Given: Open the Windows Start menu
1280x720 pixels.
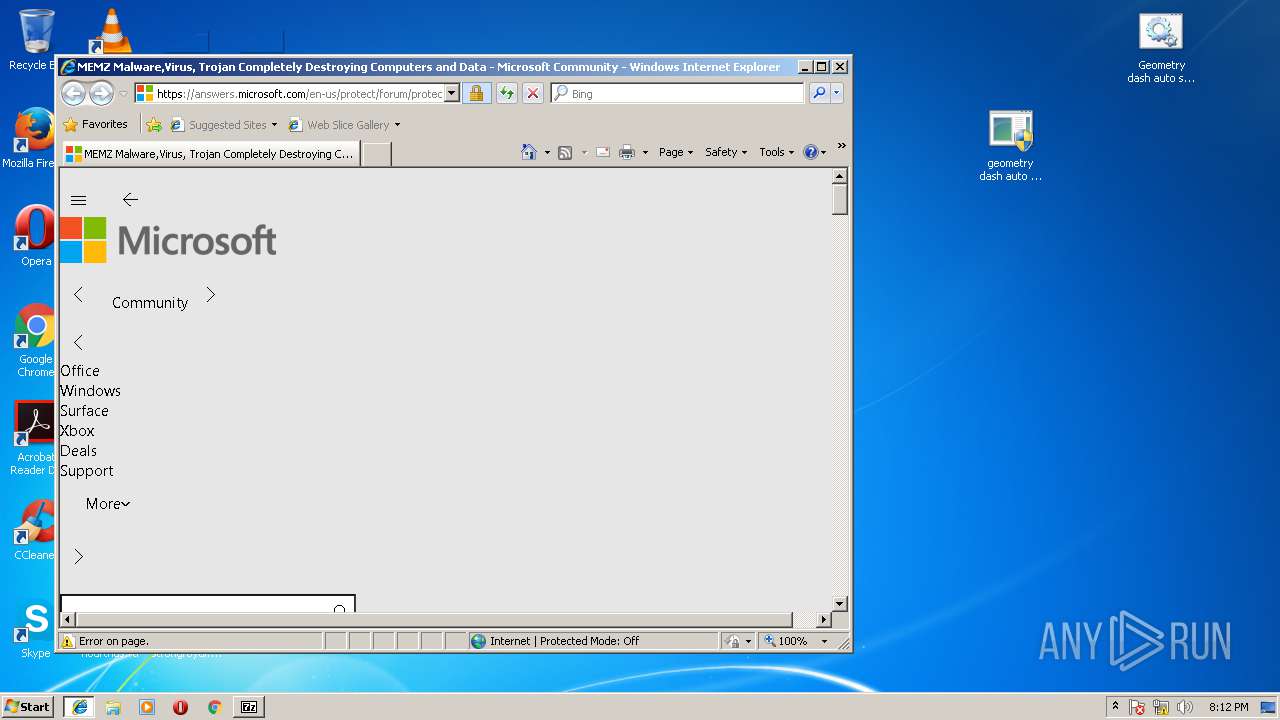Looking at the screenshot, I should coord(28,707).
